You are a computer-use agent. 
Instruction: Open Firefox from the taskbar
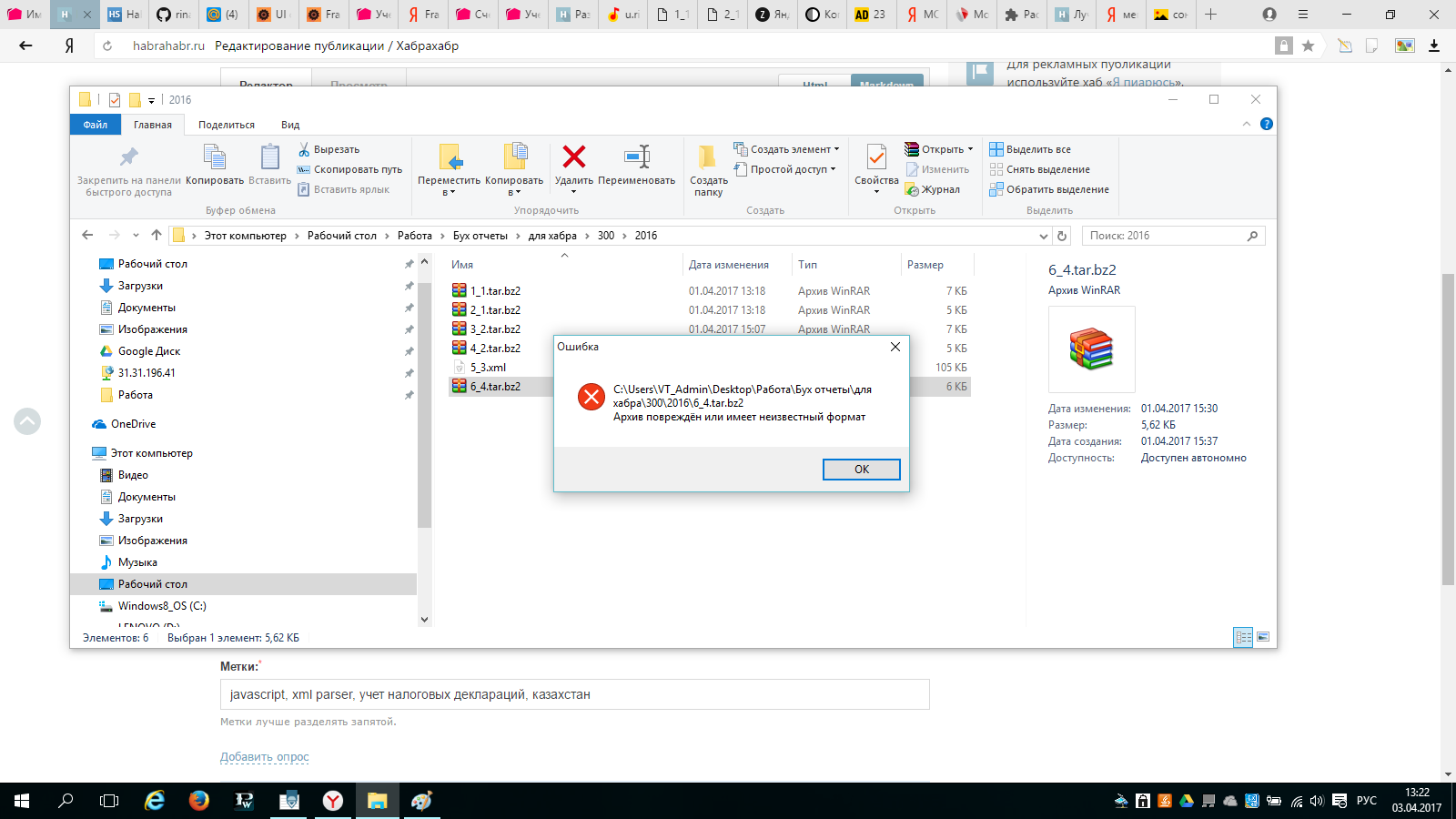coord(198,801)
